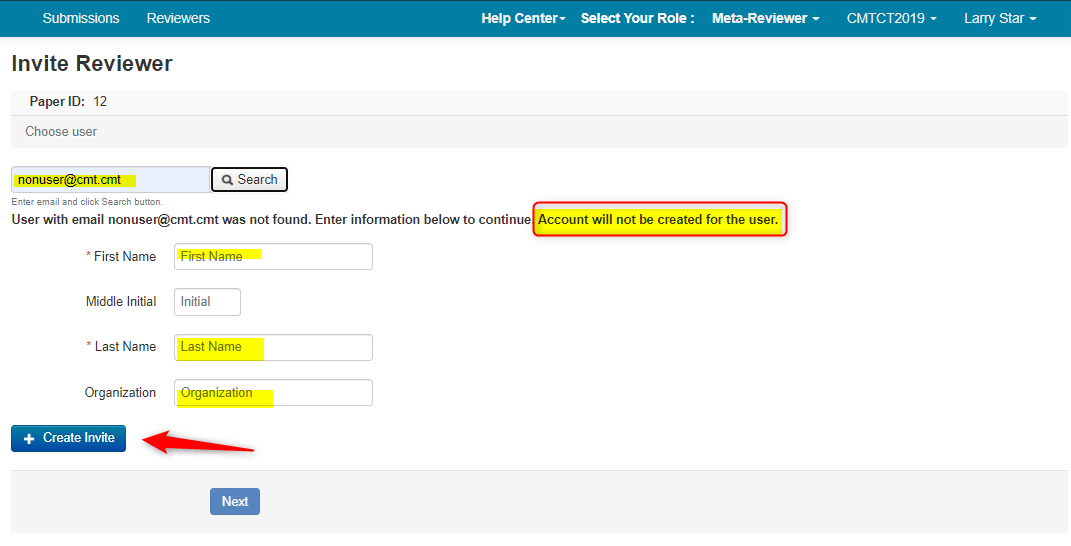Click the Choose user heading text
This screenshot has height=546, width=1071.
coord(61,131)
